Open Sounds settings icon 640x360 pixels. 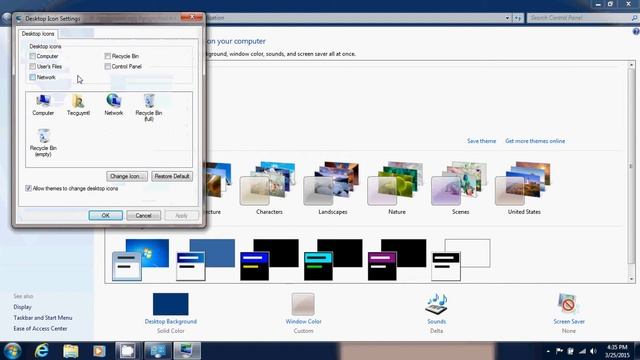(x=436, y=304)
